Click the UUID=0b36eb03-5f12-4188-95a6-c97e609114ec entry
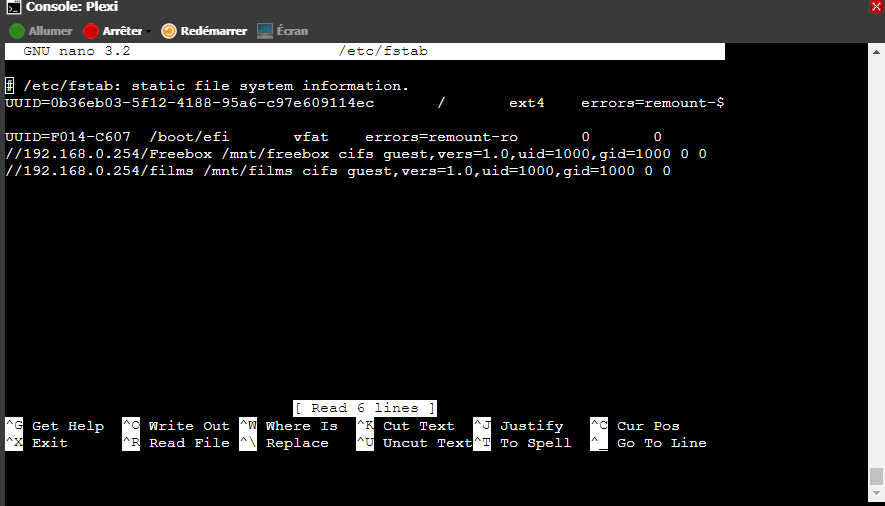This screenshot has height=506, width=885. click(190, 103)
